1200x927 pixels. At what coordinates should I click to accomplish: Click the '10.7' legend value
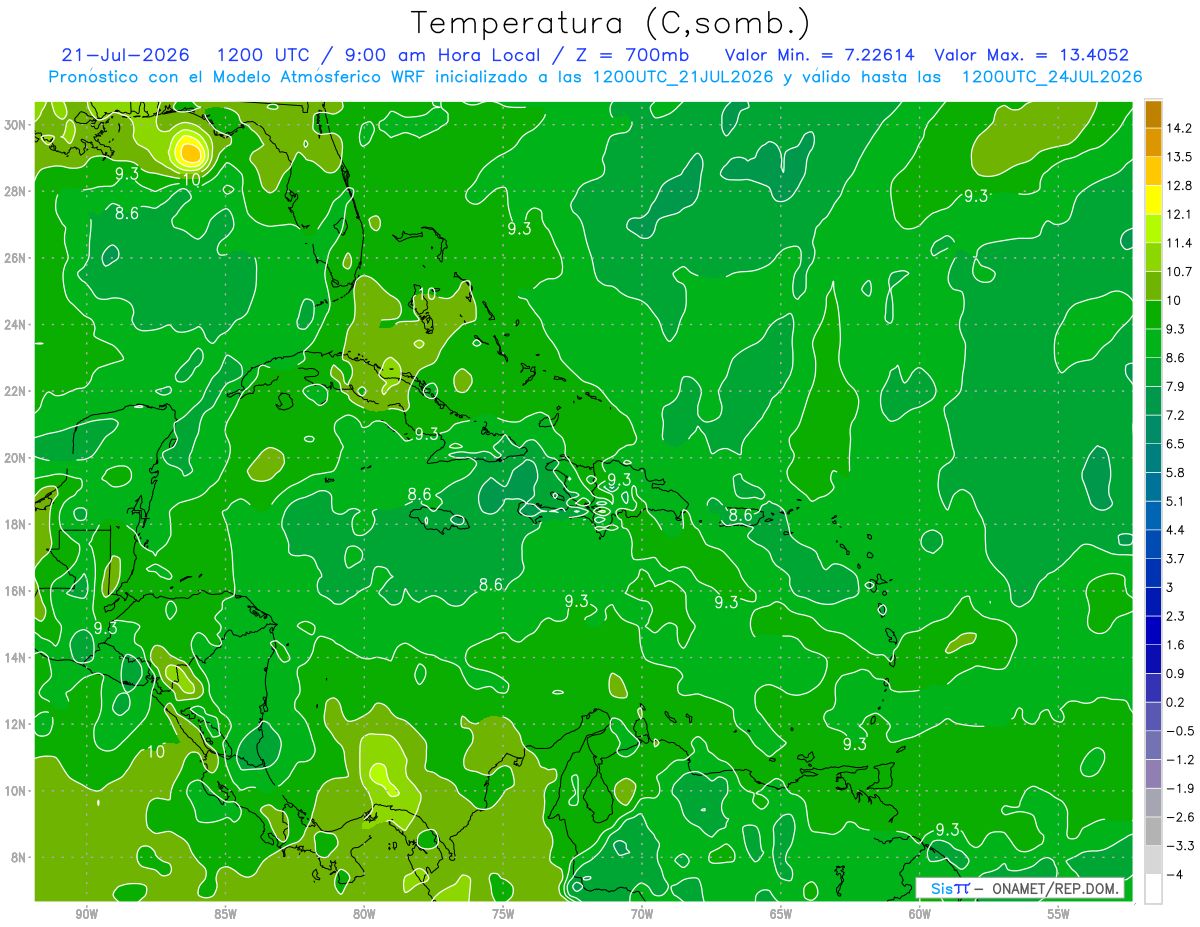(x=1179, y=272)
